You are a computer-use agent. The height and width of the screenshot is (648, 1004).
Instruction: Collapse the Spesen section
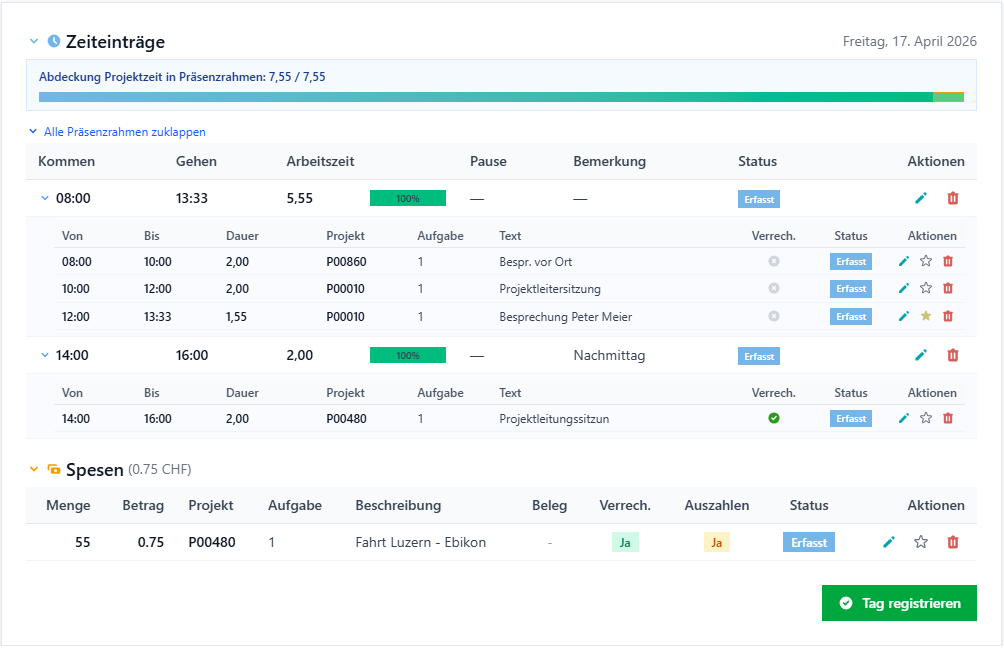click(34, 469)
